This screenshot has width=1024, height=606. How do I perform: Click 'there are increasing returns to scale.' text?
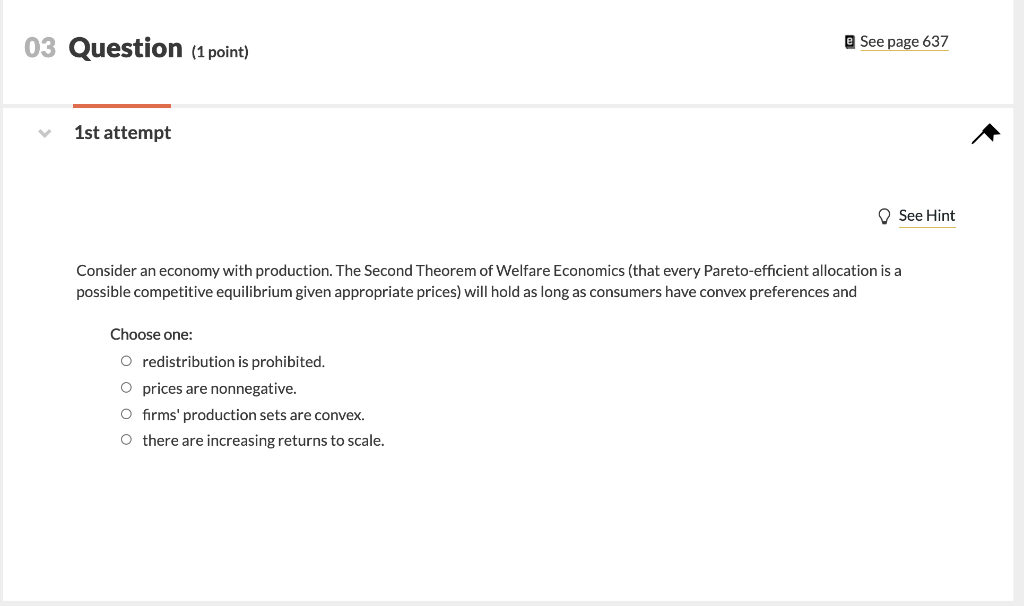click(x=263, y=441)
